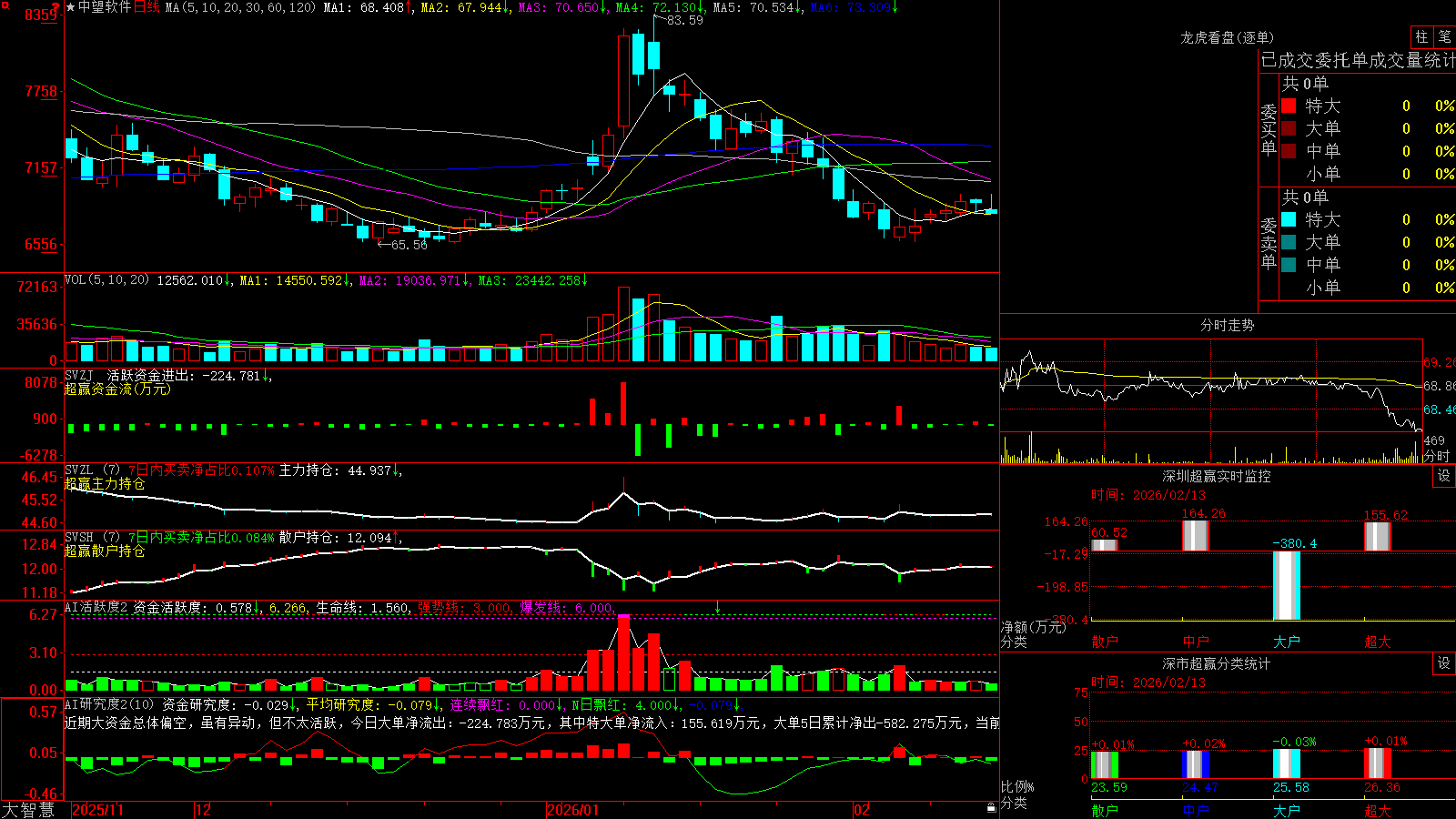Click the 02 month marker on the timeline

(862, 810)
